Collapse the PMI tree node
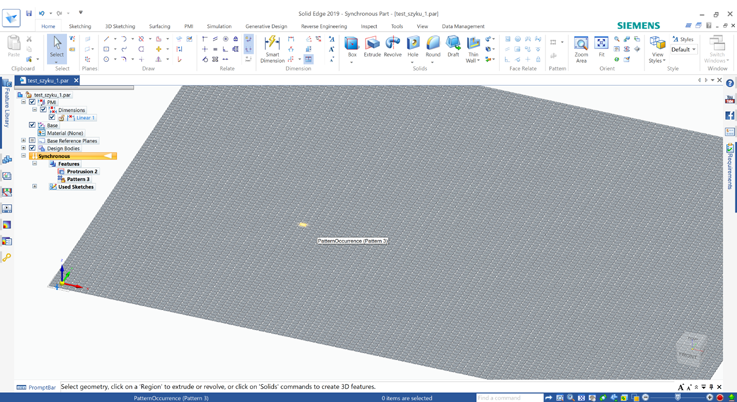 23,102
